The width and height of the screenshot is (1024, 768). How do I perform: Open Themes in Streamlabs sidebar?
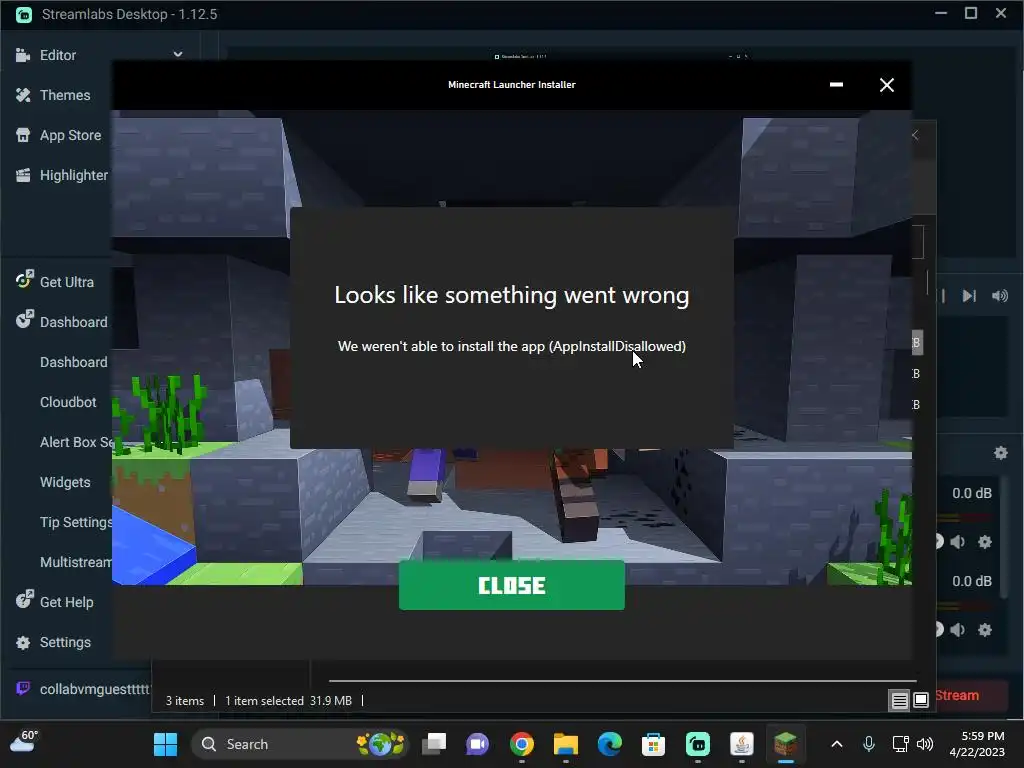click(x=65, y=95)
